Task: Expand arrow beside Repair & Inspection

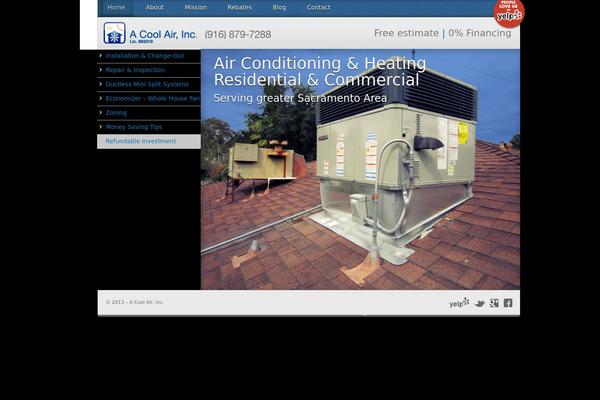Action: point(101,70)
